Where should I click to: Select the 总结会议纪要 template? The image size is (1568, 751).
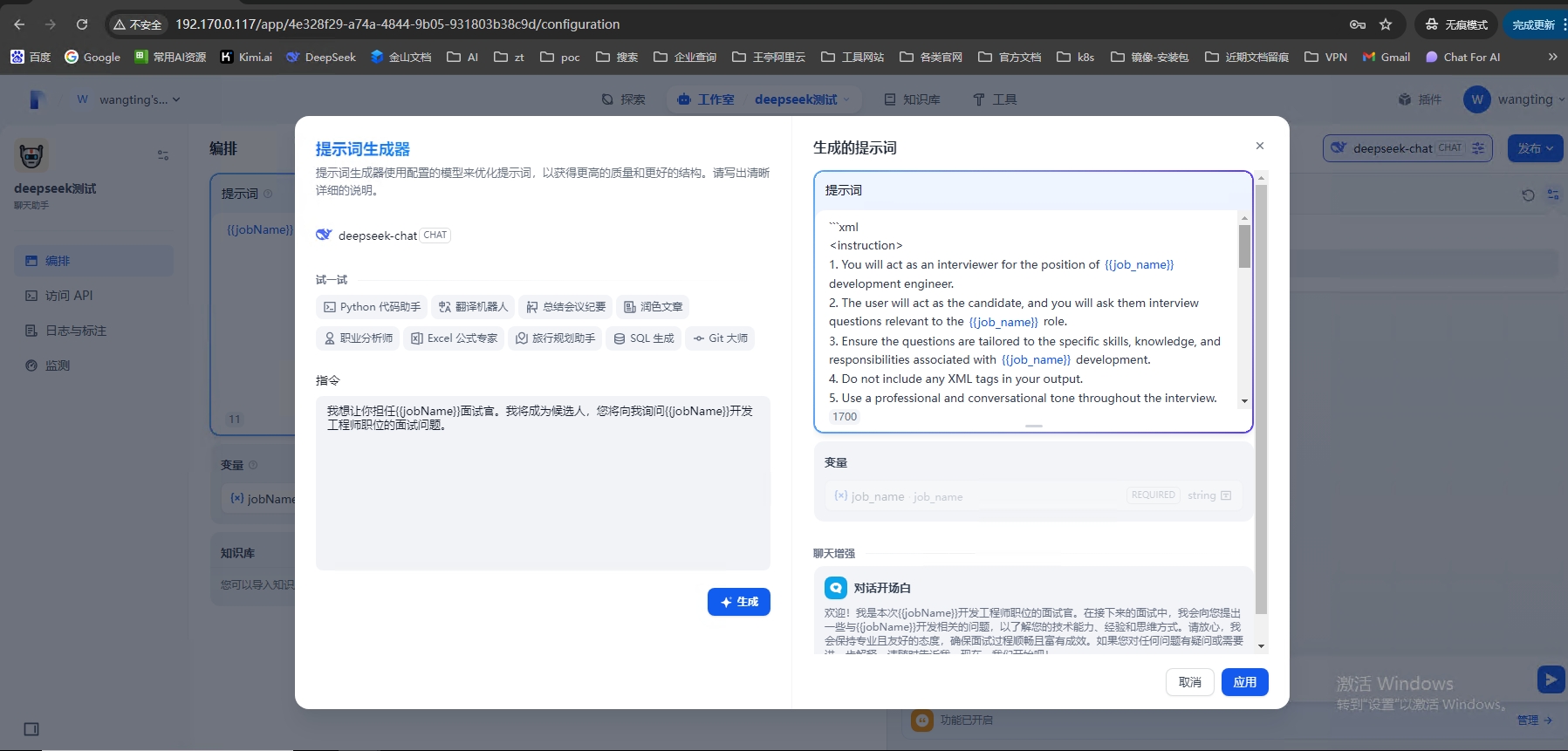[x=565, y=307]
